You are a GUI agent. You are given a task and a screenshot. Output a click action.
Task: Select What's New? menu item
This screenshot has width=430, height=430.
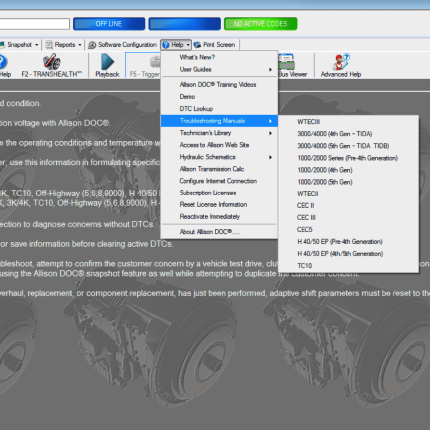219,57
